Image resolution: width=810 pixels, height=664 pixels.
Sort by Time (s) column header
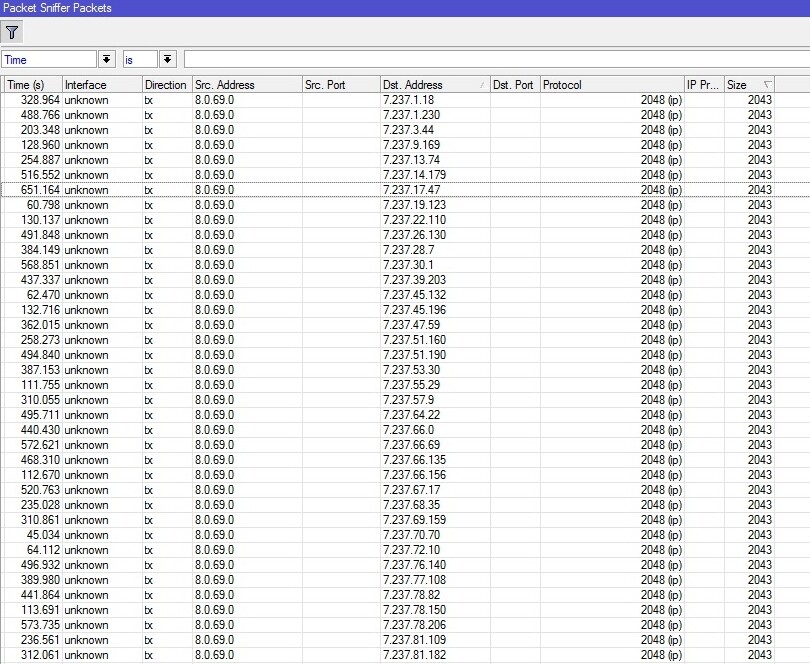(x=33, y=85)
